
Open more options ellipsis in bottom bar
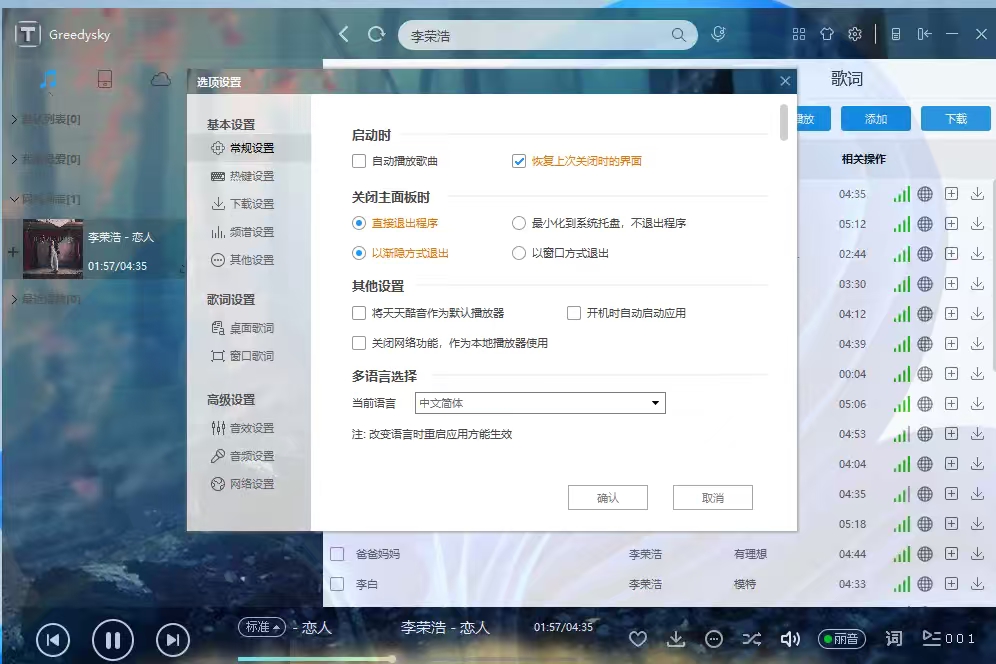pyautogui.click(x=714, y=639)
